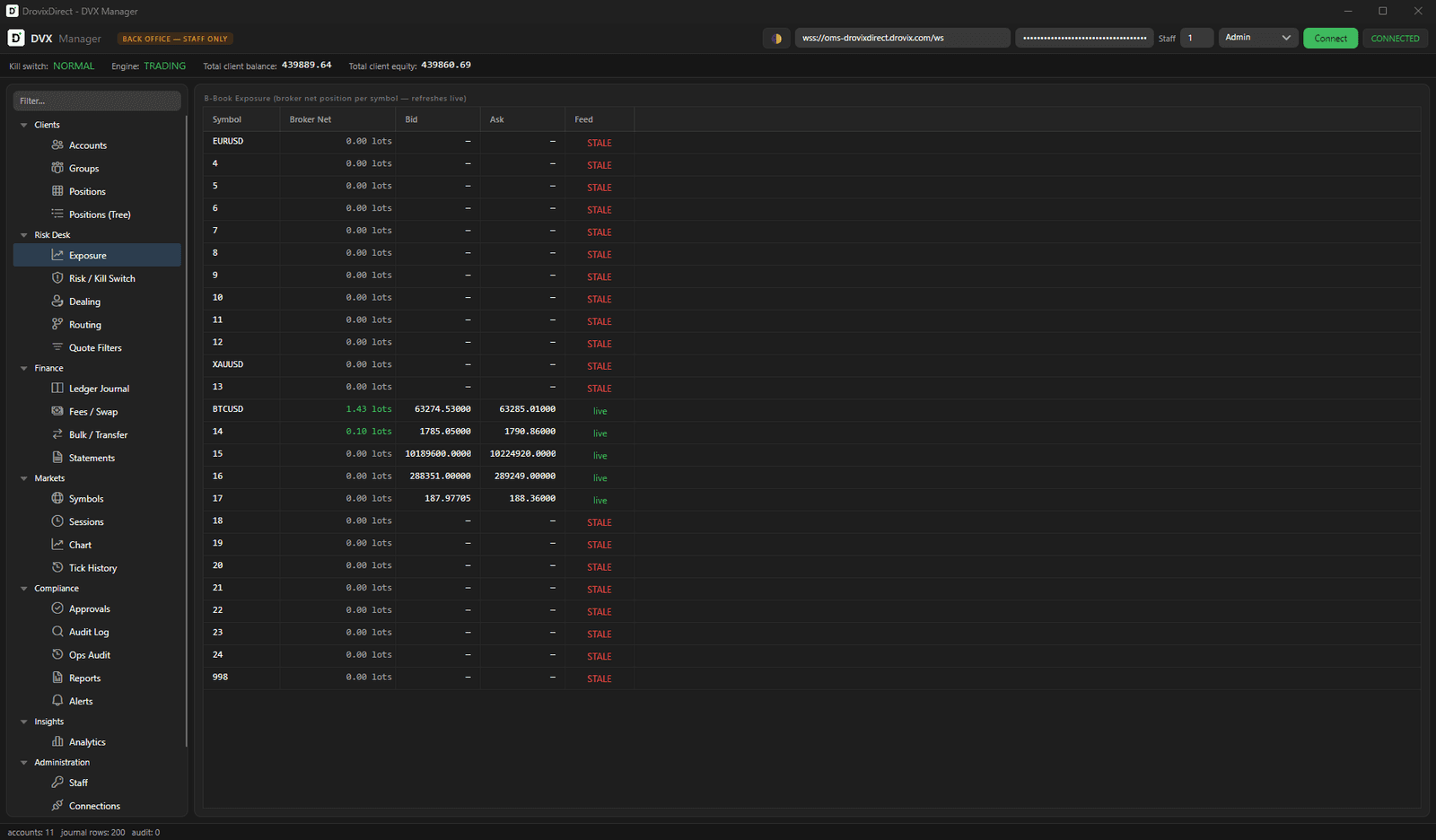The height and width of the screenshot is (840, 1436).
Task: Click the Risk / Kill Switch shield icon
Action: (57, 278)
